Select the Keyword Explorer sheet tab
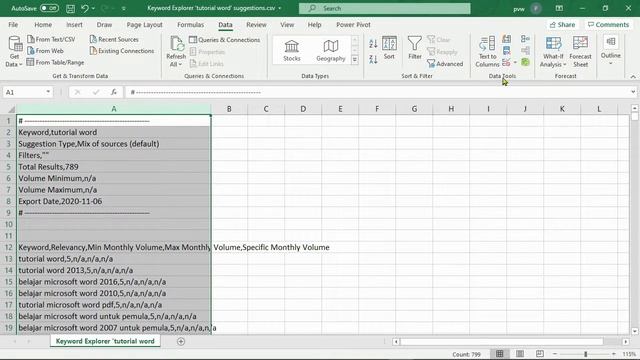 coord(105,341)
